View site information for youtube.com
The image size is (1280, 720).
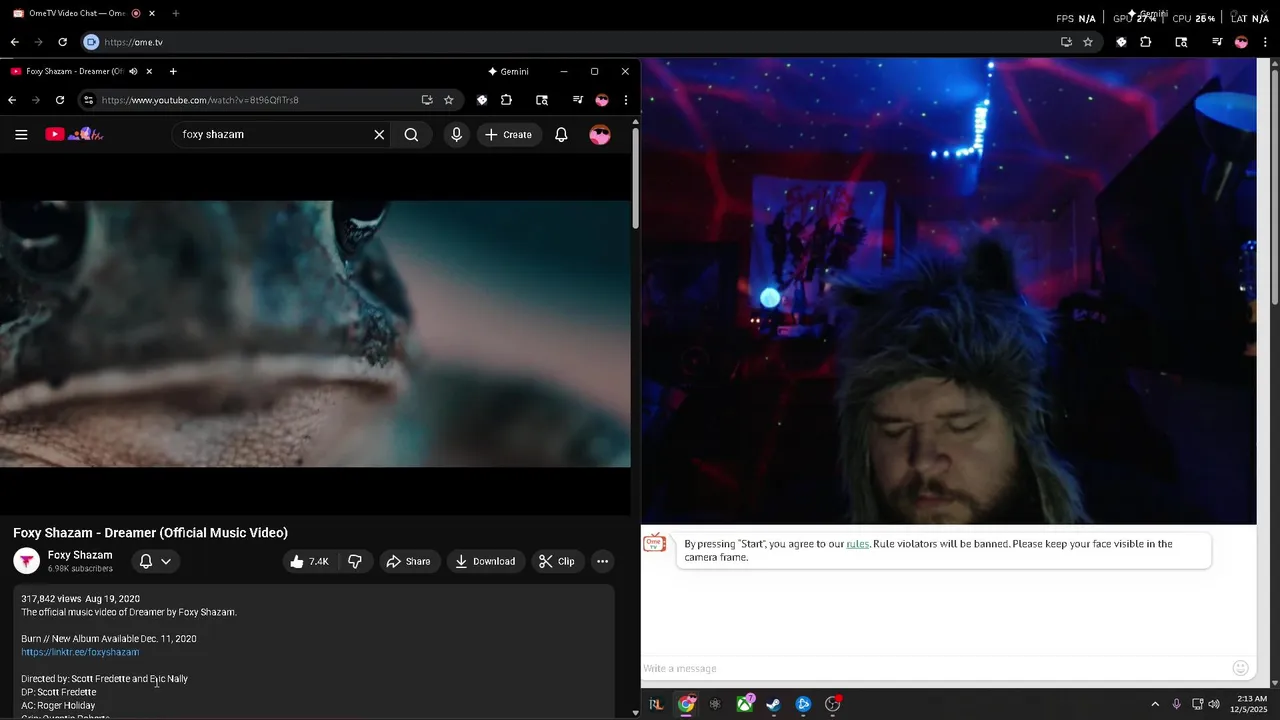click(x=88, y=100)
